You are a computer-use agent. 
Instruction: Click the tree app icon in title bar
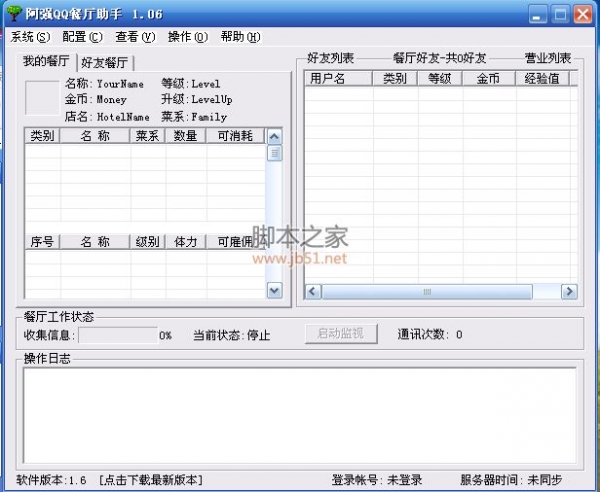point(15,13)
